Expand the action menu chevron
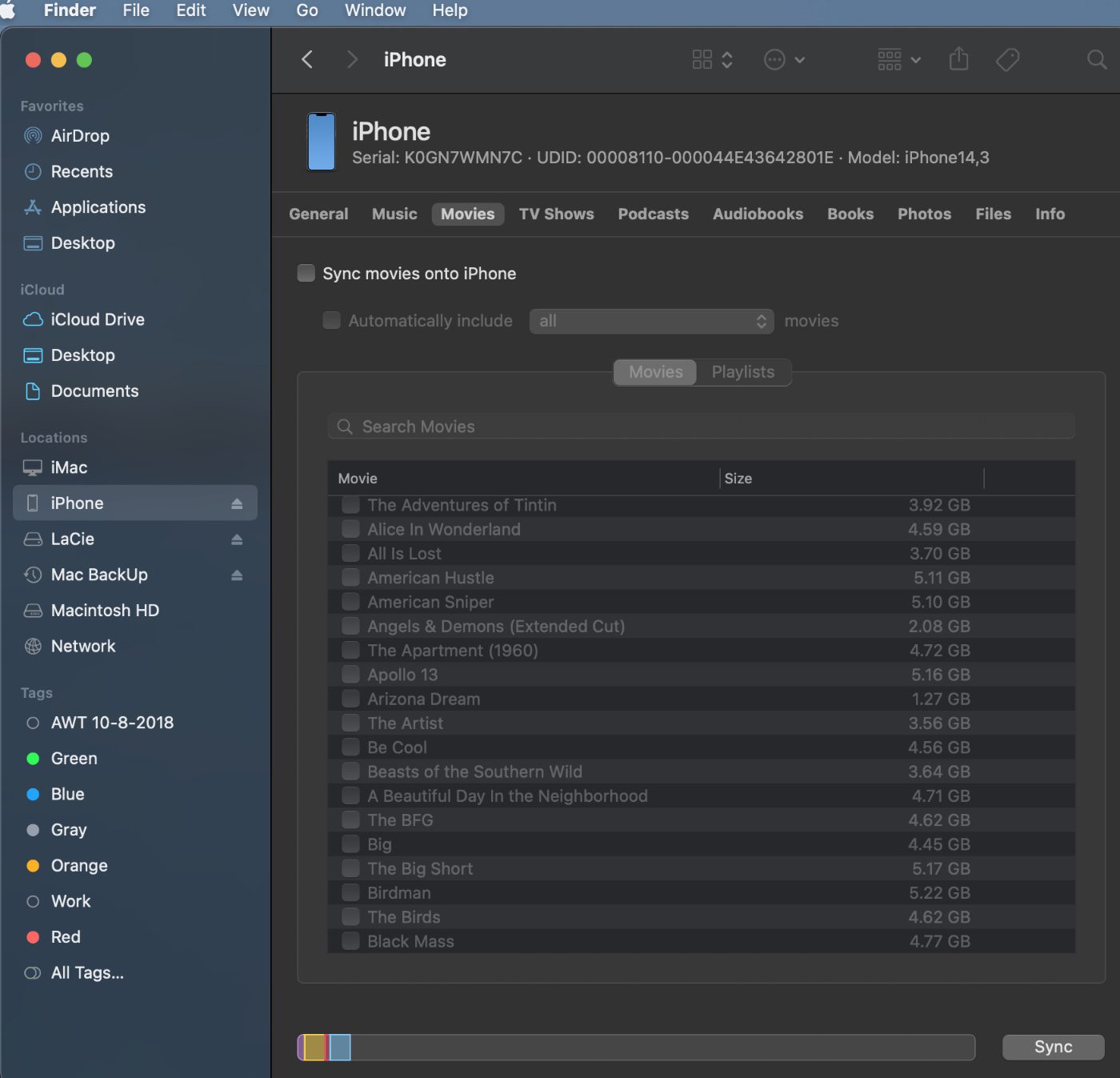The width and height of the screenshot is (1120, 1078). click(799, 60)
